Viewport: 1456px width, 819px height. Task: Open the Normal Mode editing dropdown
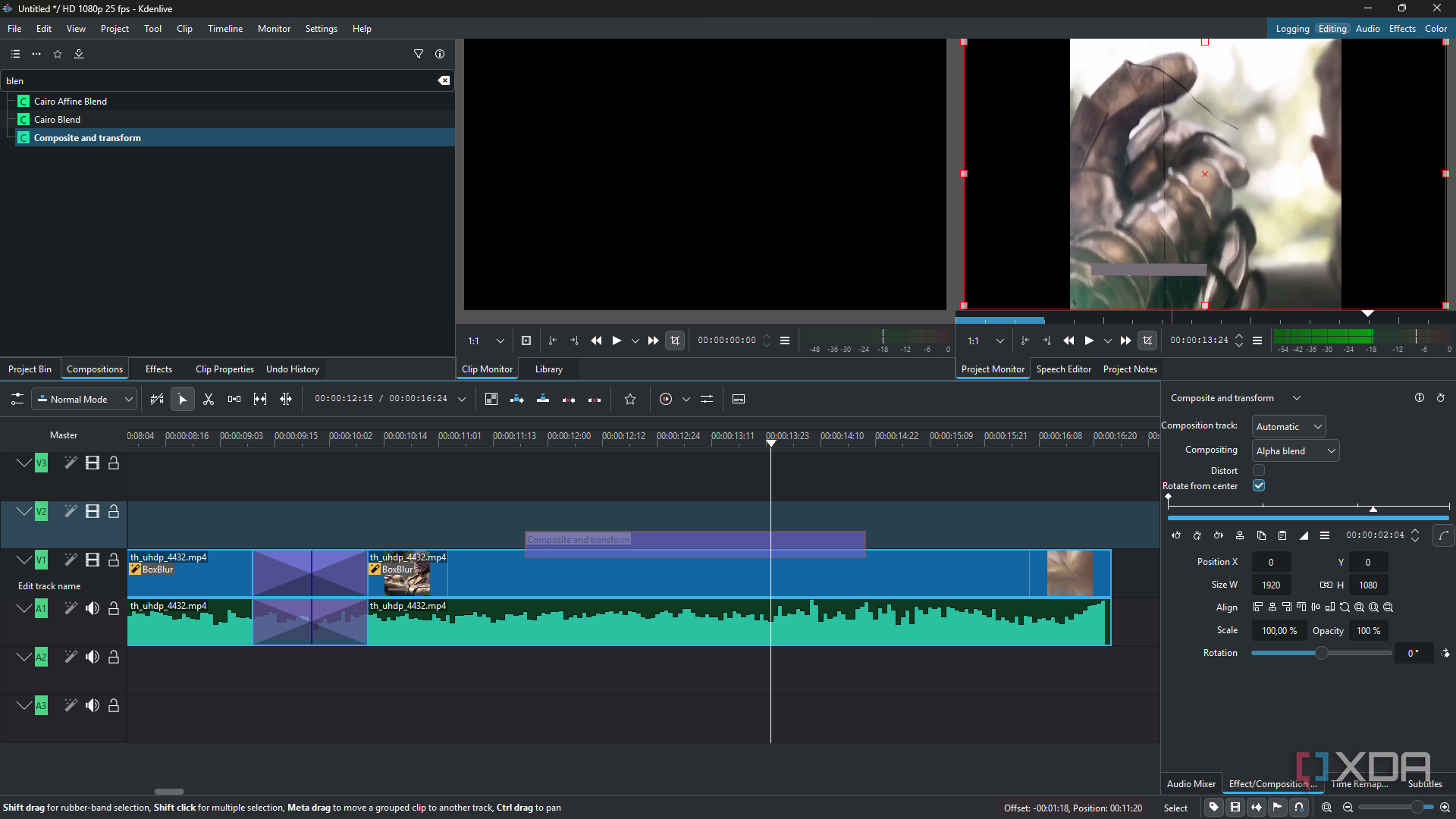(83, 399)
